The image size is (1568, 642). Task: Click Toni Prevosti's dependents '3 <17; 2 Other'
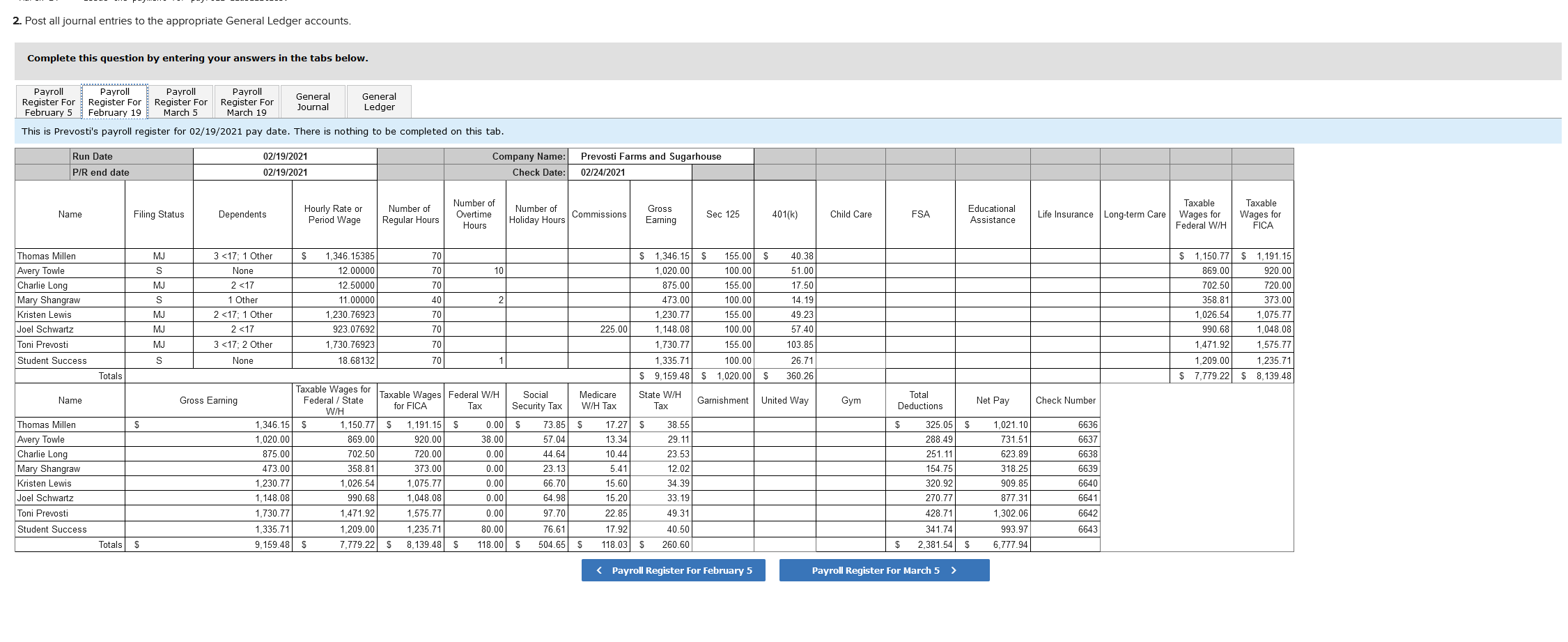[242, 344]
